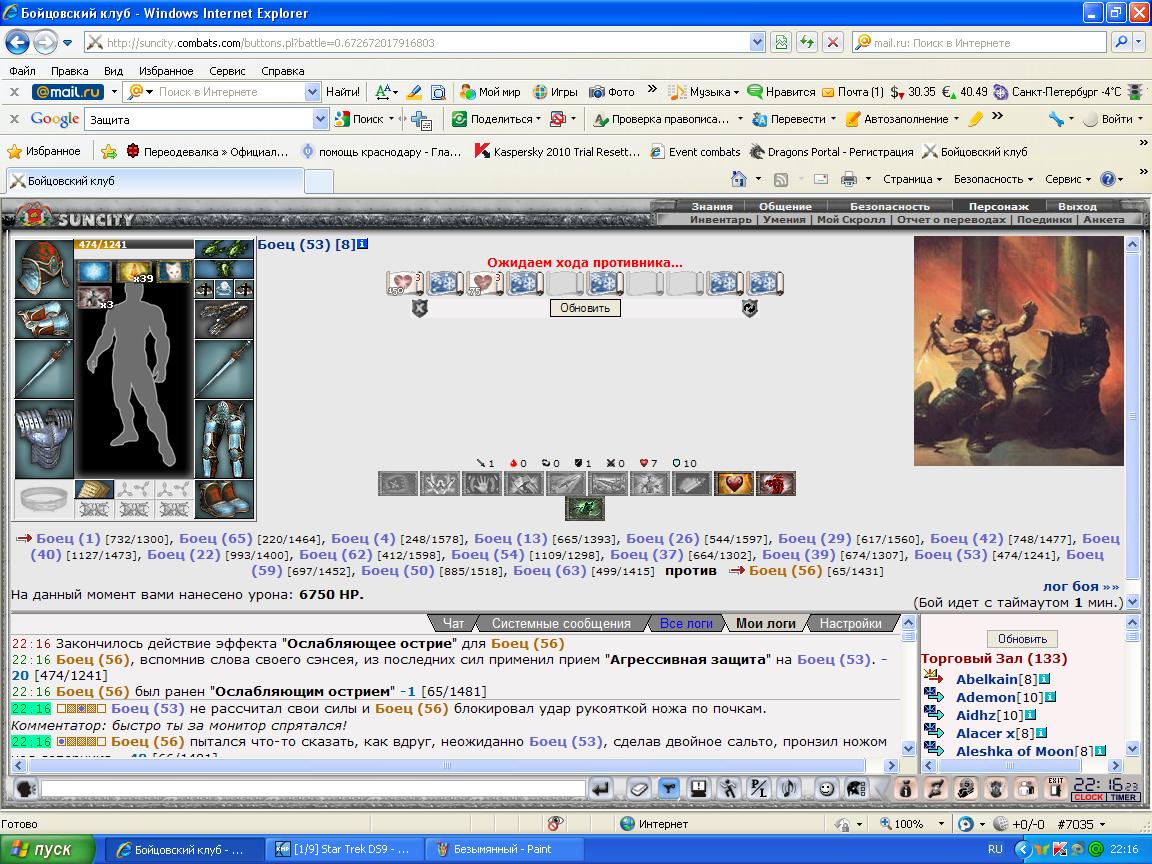Expand the Автозаполнение dropdown
The height and width of the screenshot is (864, 1152).
point(956,119)
